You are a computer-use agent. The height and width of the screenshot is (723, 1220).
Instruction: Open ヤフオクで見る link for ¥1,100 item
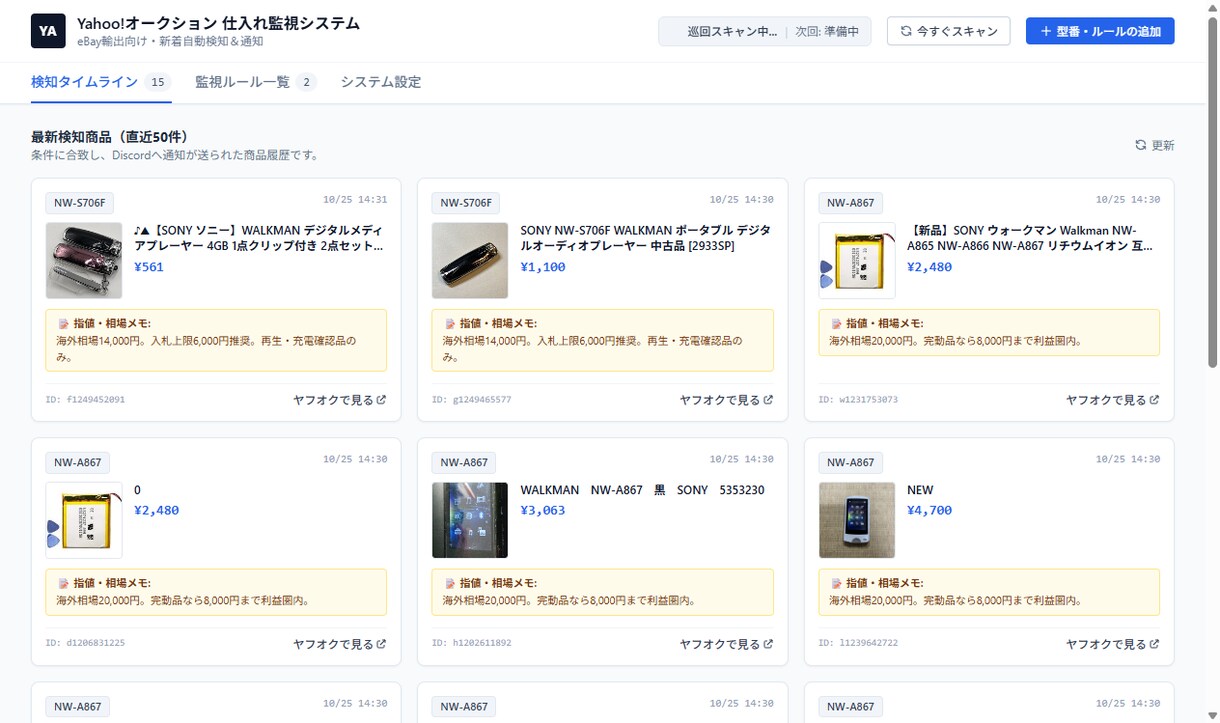coord(726,400)
